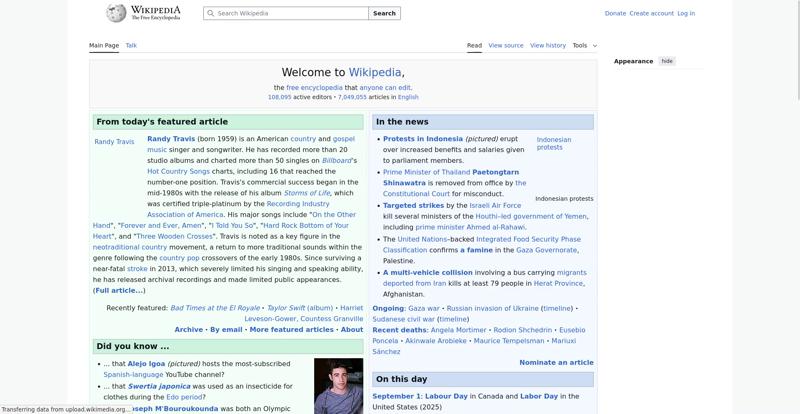This screenshot has height=414, width=800.
Task: Open the Paetongtarn Shinawatra link
Action: (x=451, y=178)
